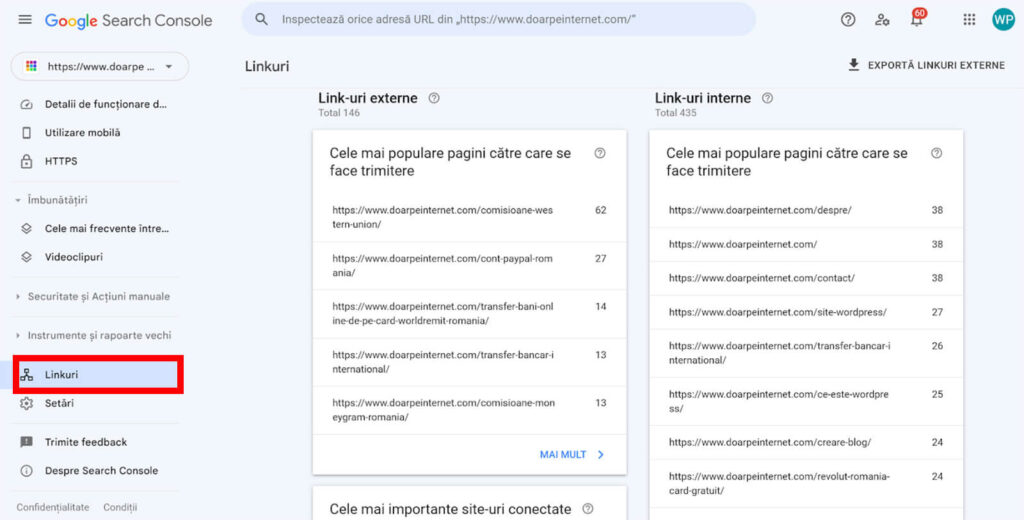
Task: Click the search magnifier icon
Action: (261, 19)
